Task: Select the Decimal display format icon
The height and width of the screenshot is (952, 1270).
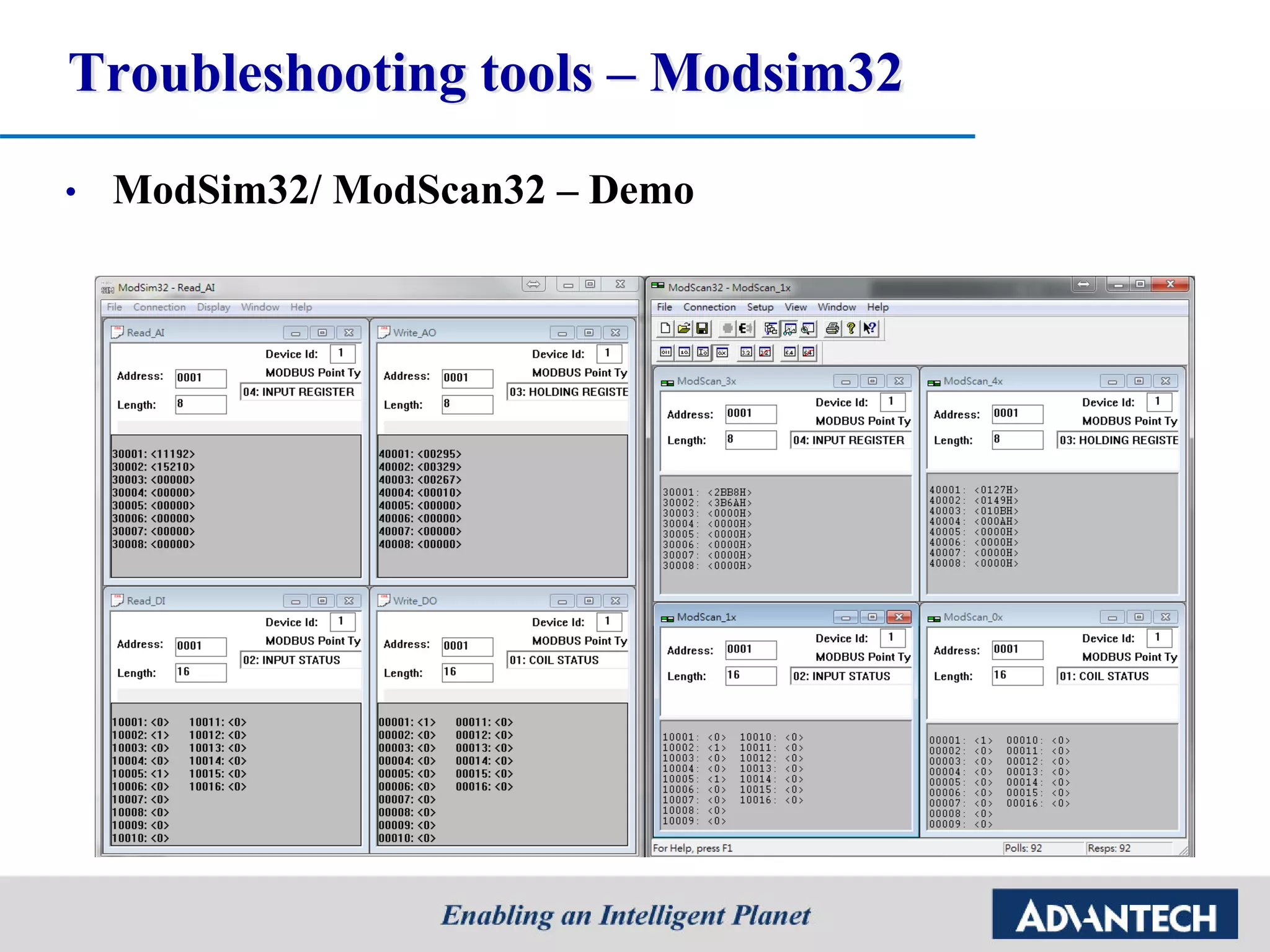Action: click(684, 352)
